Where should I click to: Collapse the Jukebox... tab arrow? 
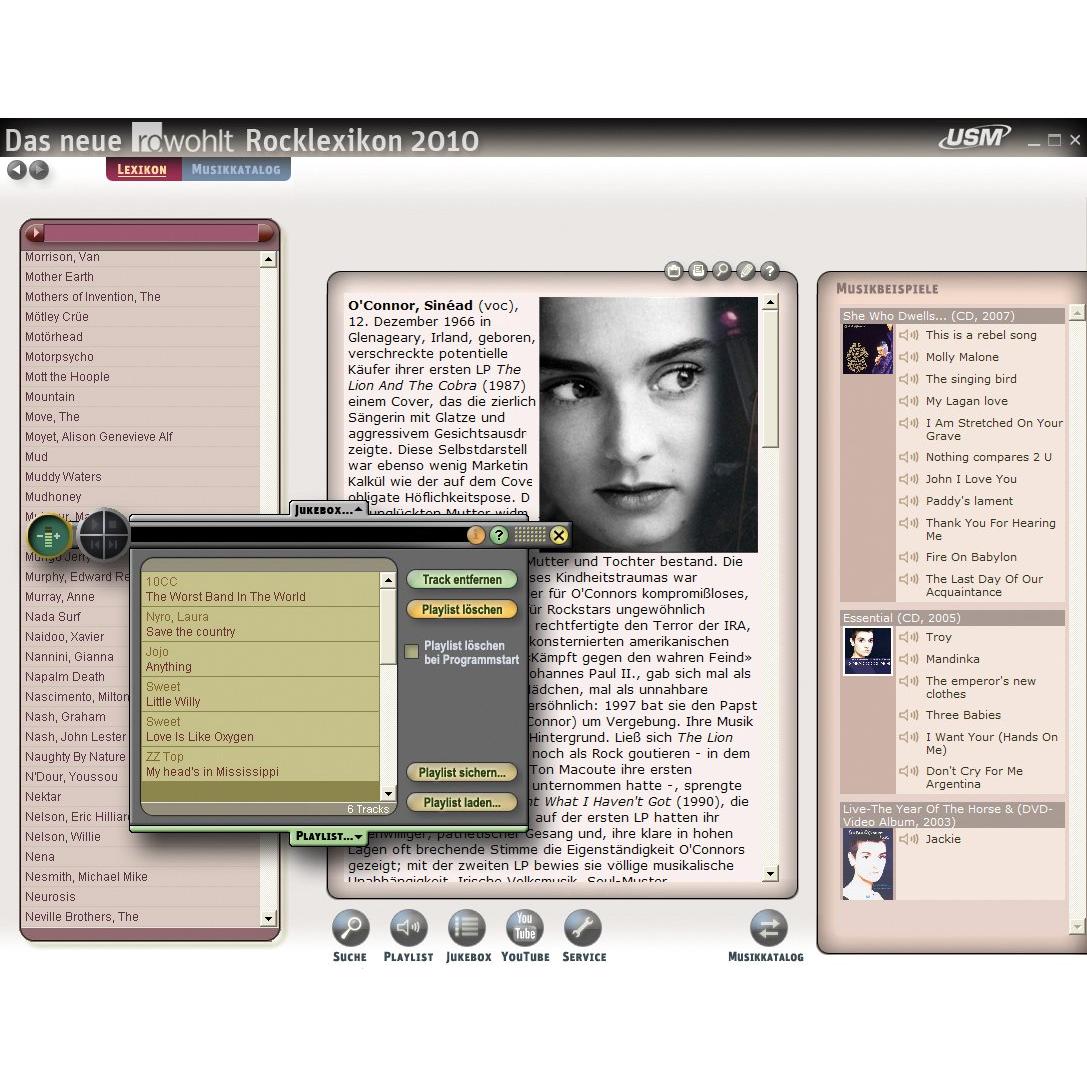tap(358, 509)
